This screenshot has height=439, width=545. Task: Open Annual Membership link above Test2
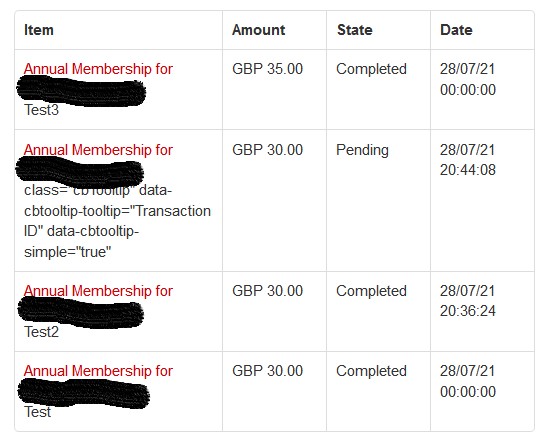pos(98,291)
